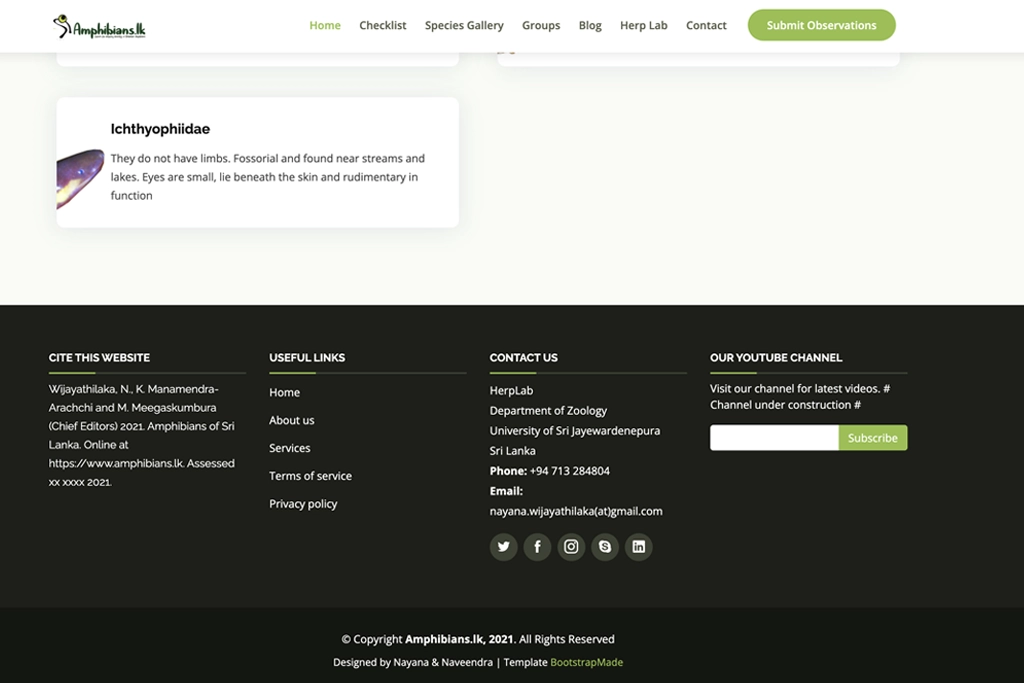Open the Blog navigation link
The width and height of the screenshot is (1024, 683).
590,26
